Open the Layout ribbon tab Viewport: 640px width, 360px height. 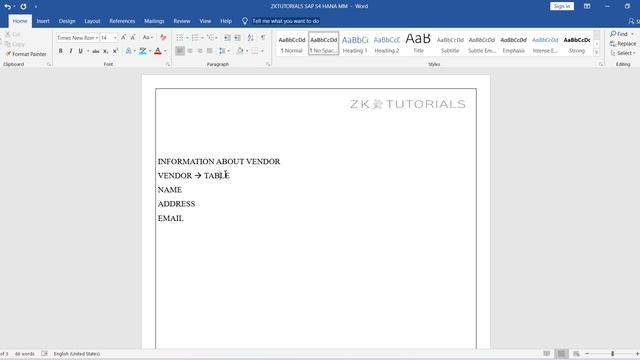(x=92, y=21)
